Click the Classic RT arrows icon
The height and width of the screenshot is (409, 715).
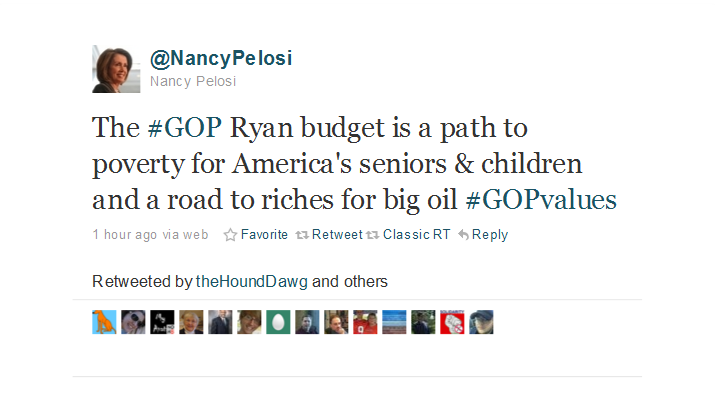373,235
